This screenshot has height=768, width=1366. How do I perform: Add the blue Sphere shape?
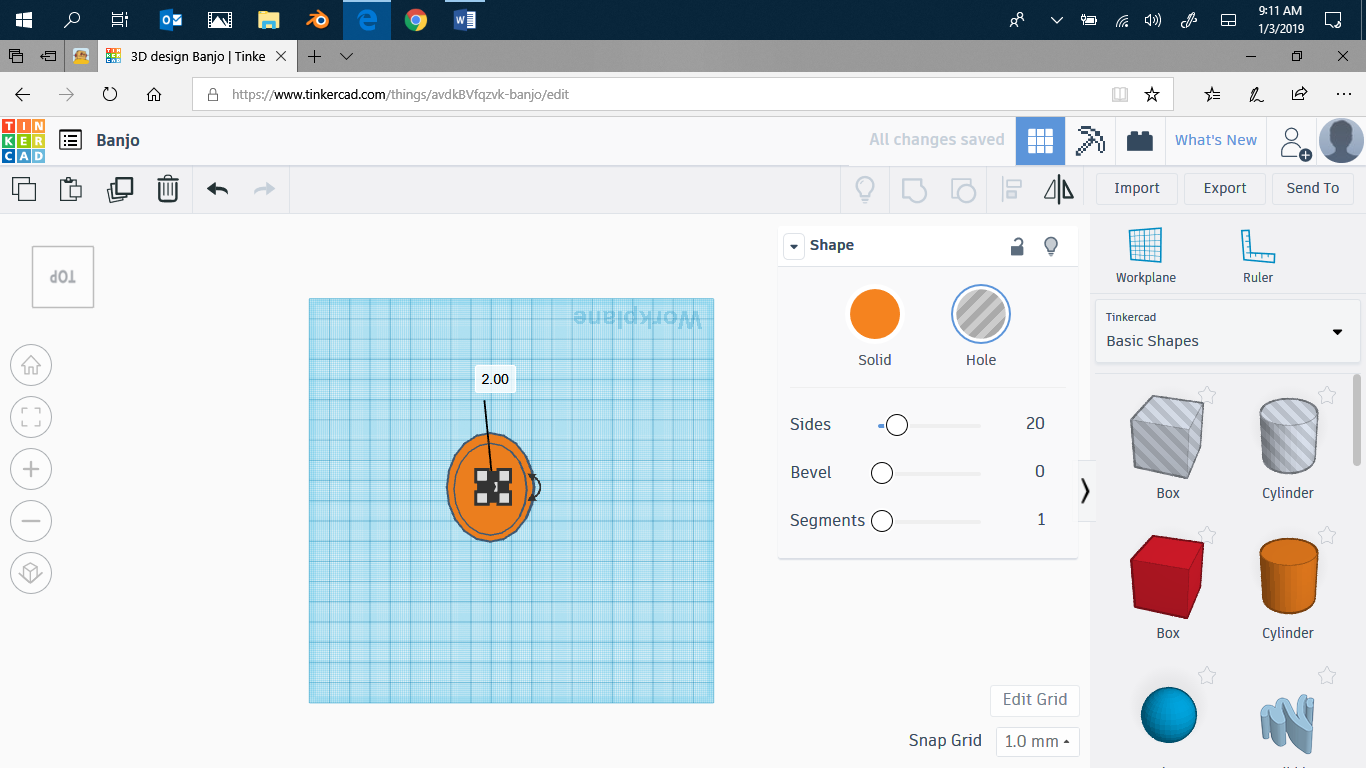[x=1168, y=714]
